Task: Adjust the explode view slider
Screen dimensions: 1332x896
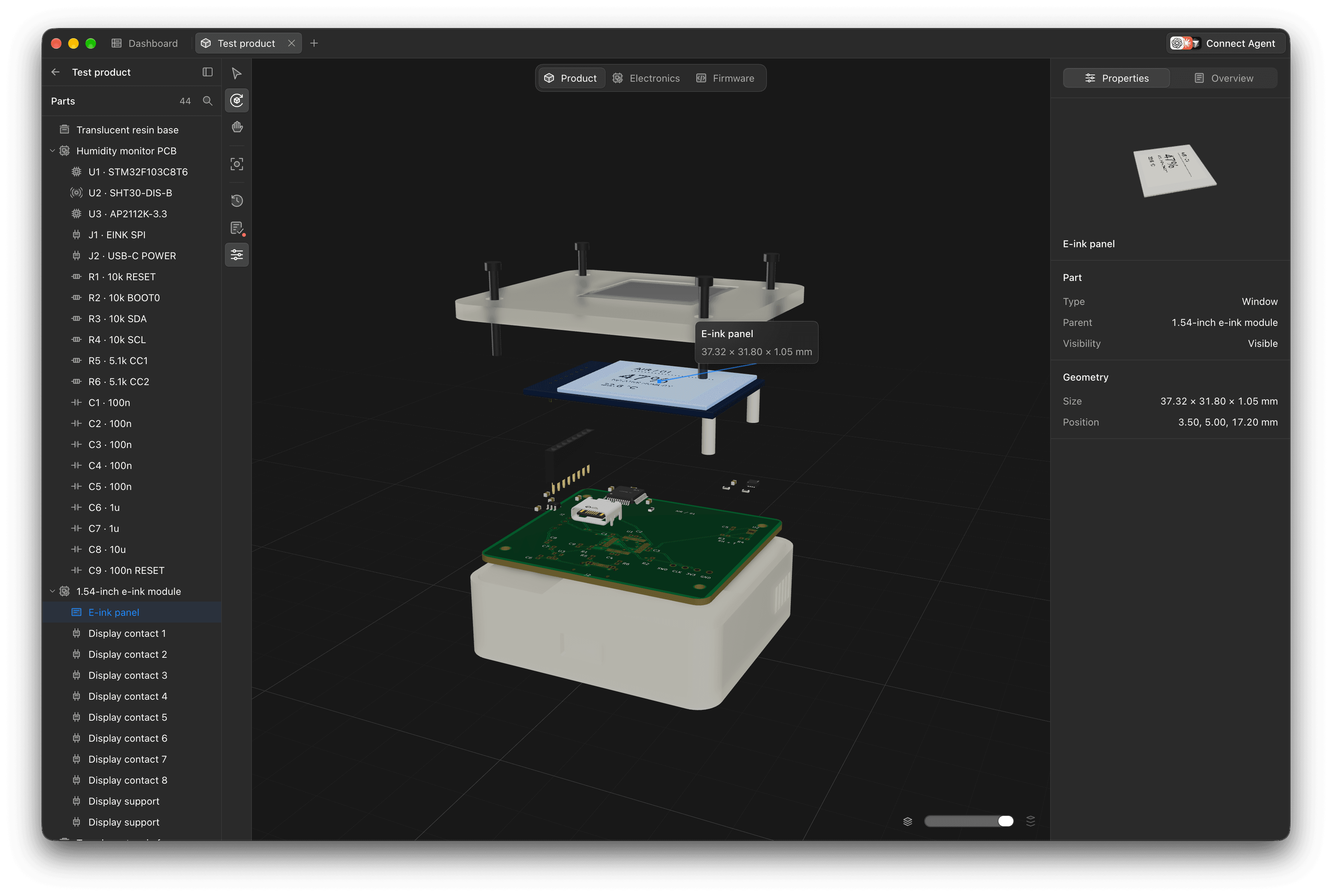Action: click(x=968, y=821)
